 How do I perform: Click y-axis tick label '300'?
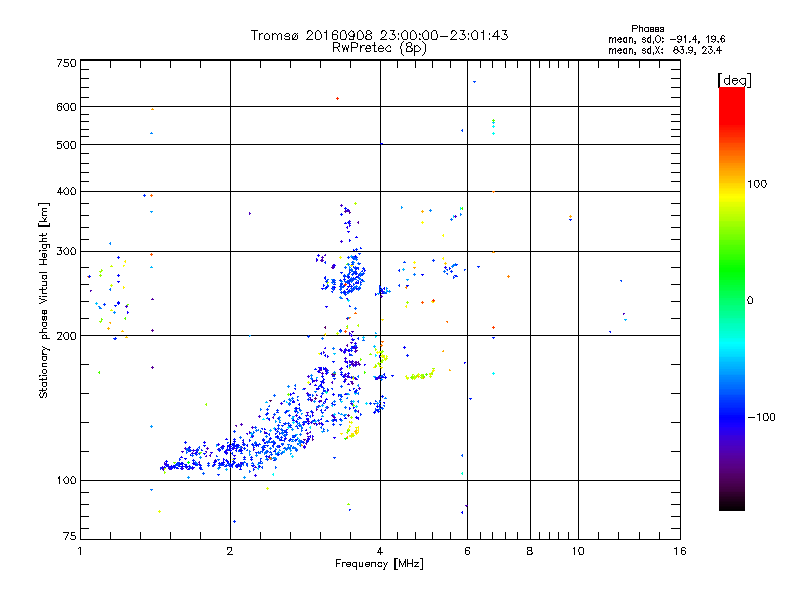(x=66, y=252)
